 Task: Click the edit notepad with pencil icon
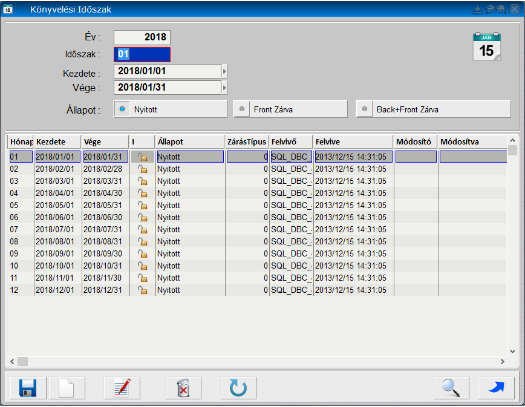tap(122, 388)
